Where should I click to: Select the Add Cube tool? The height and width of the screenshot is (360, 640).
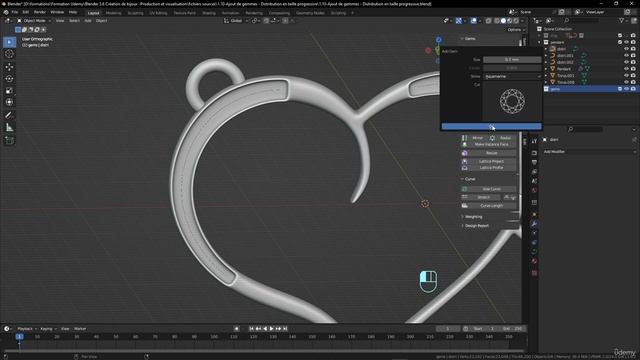click(x=9, y=141)
